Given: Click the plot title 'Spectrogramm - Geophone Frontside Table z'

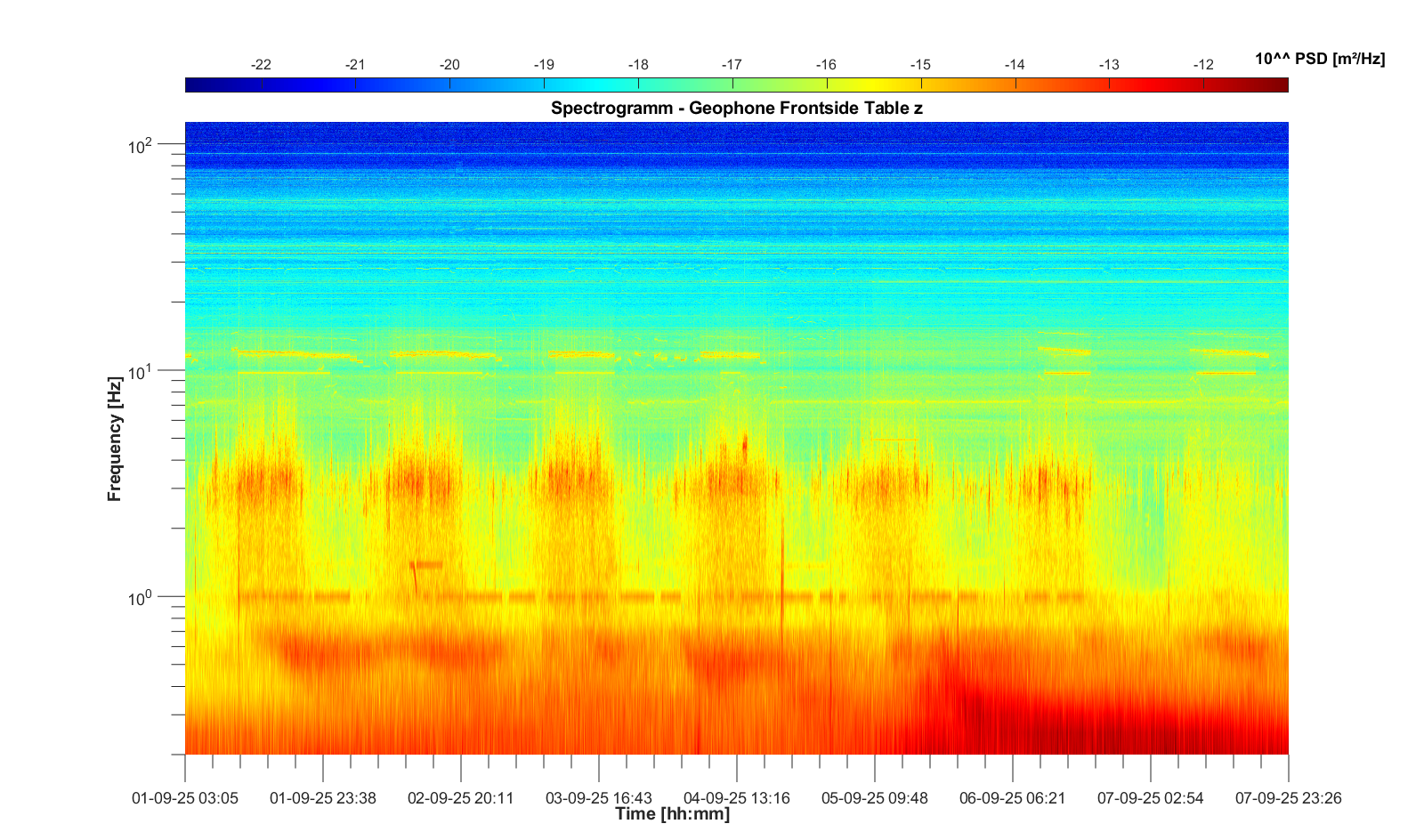Looking at the screenshot, I should pyautogui.click(x=736, y=109).
